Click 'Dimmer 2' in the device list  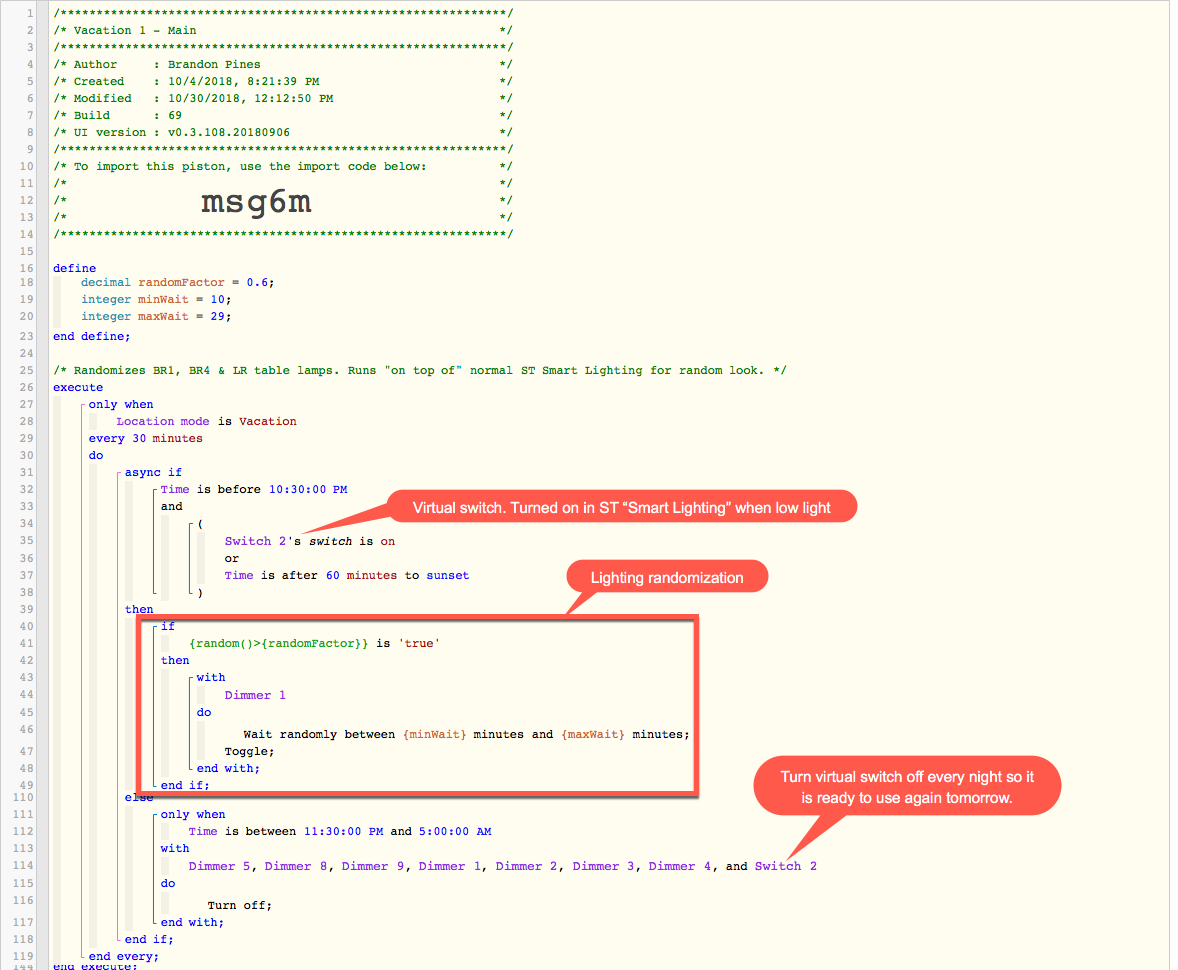[x=526, y=866]
